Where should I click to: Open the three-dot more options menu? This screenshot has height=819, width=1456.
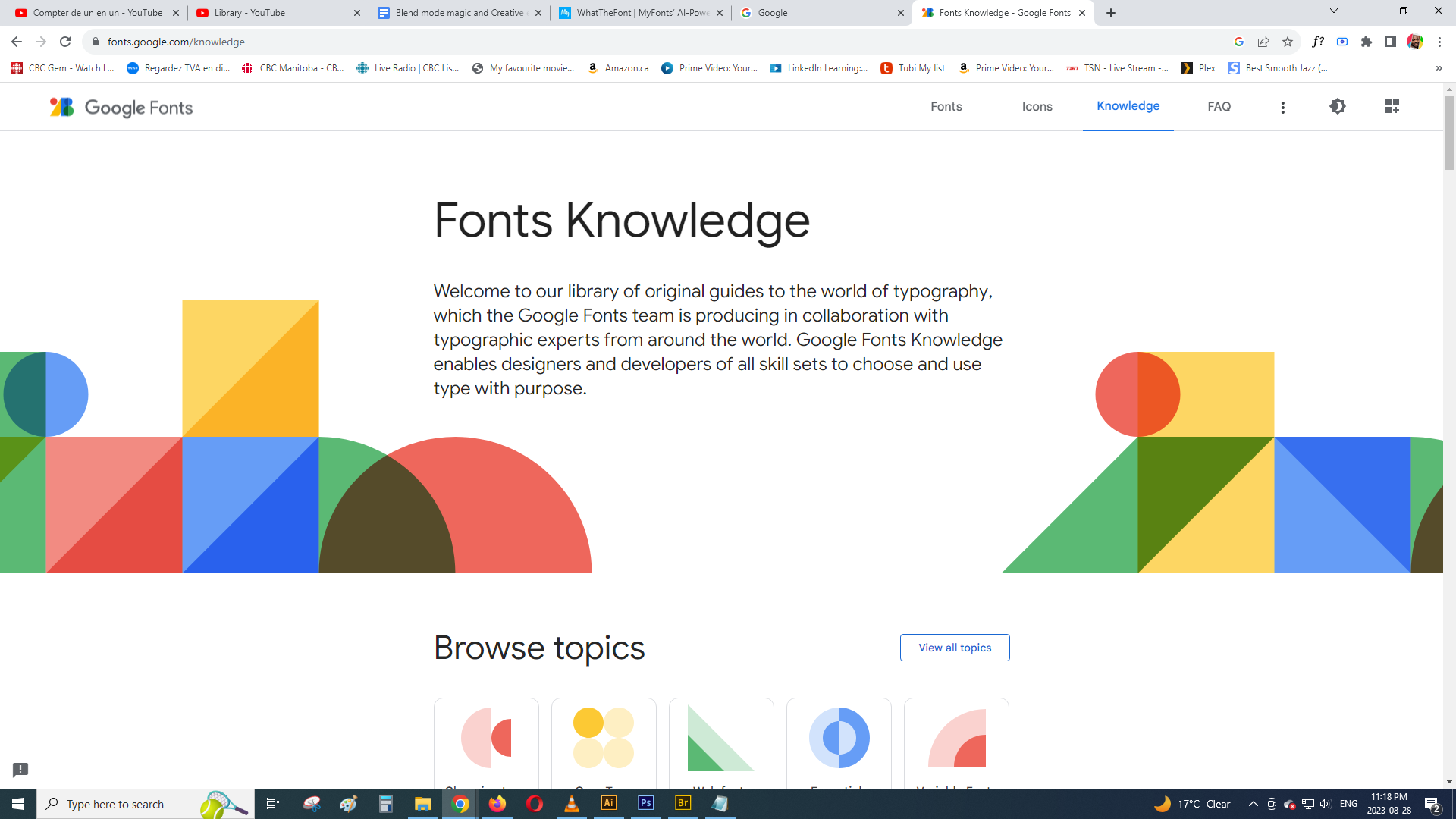(x=1283, y=108)
